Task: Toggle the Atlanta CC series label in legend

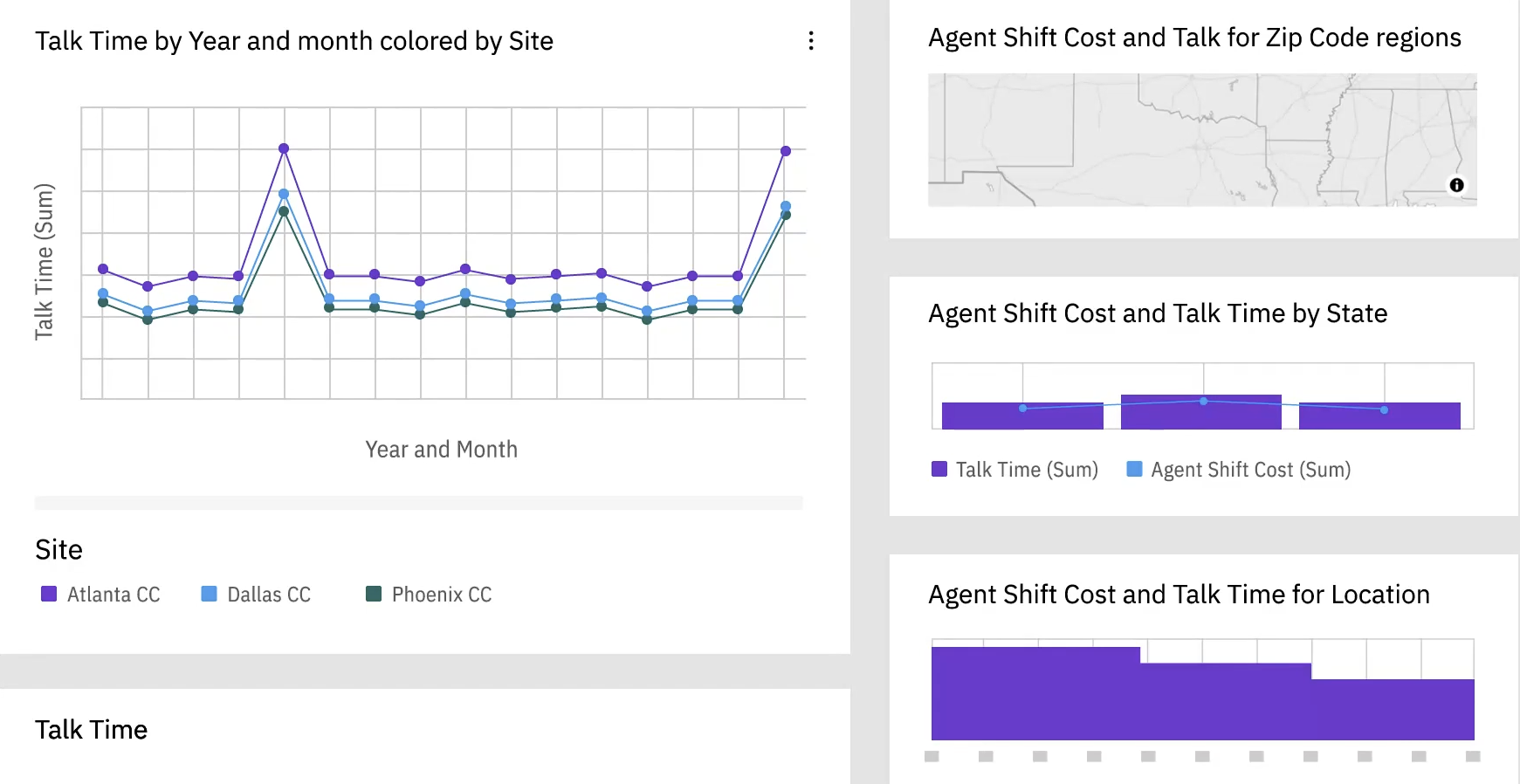Action: 113,595
